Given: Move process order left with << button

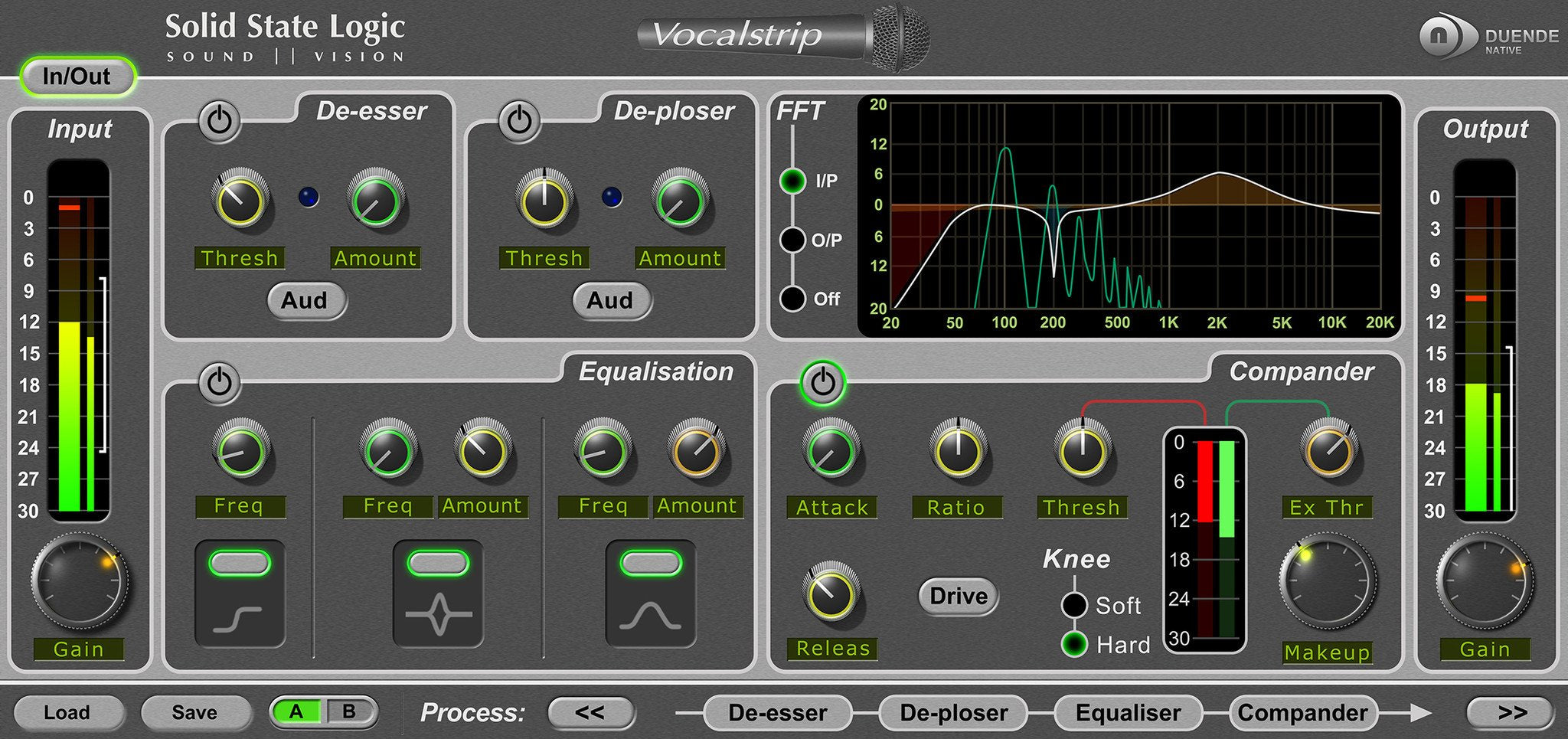Looking at the screenshot, I should click(x=591, y=713).
